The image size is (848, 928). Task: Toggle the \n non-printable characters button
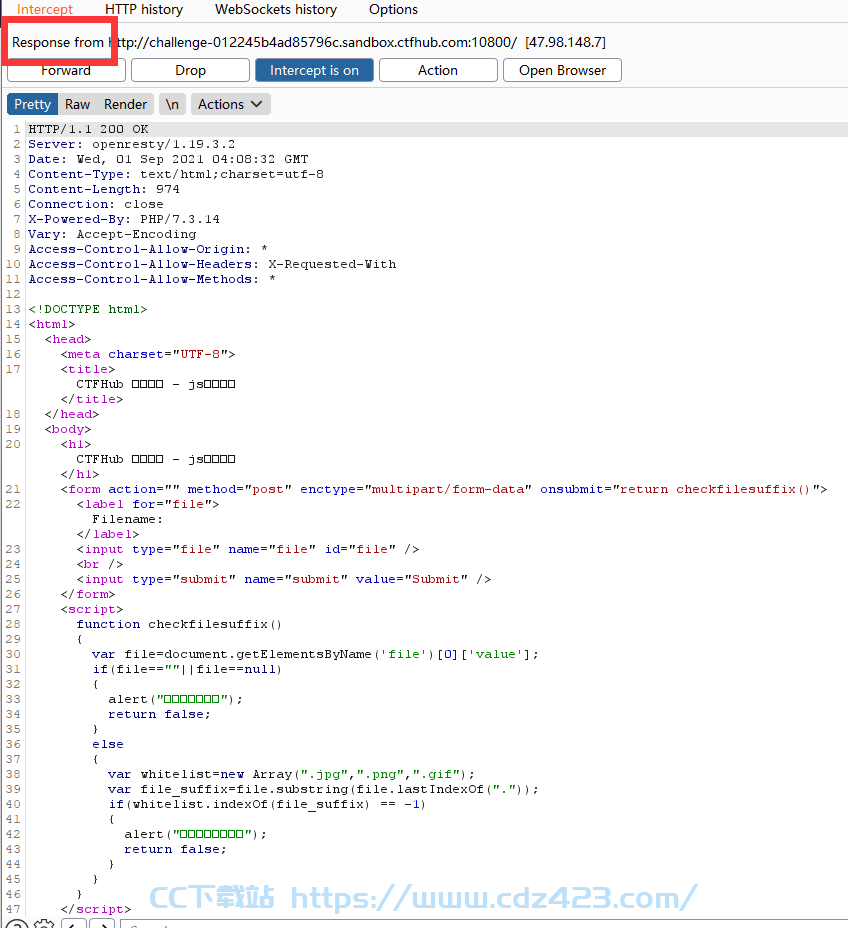(x=172, y=104)
